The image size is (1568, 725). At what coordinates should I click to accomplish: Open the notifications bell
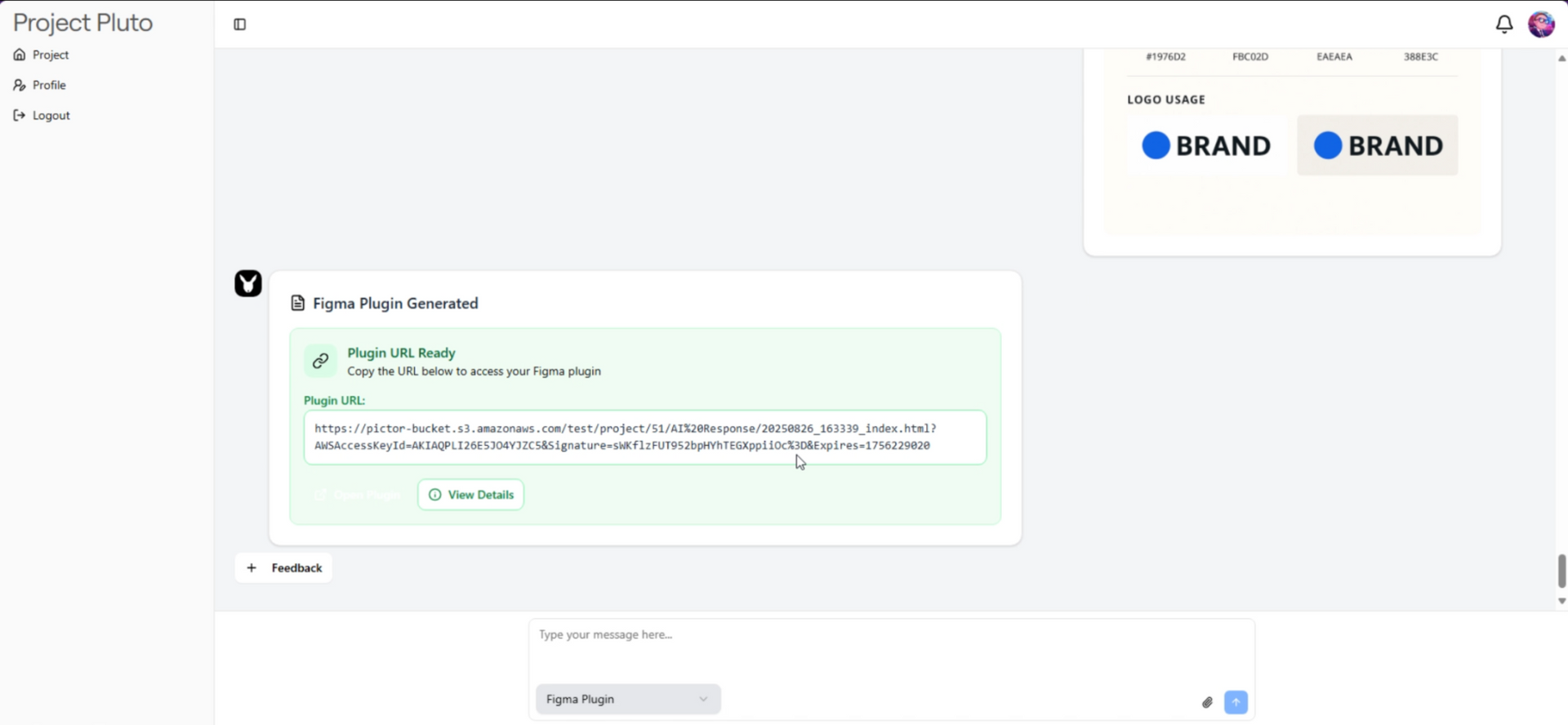coord(1503,24)
